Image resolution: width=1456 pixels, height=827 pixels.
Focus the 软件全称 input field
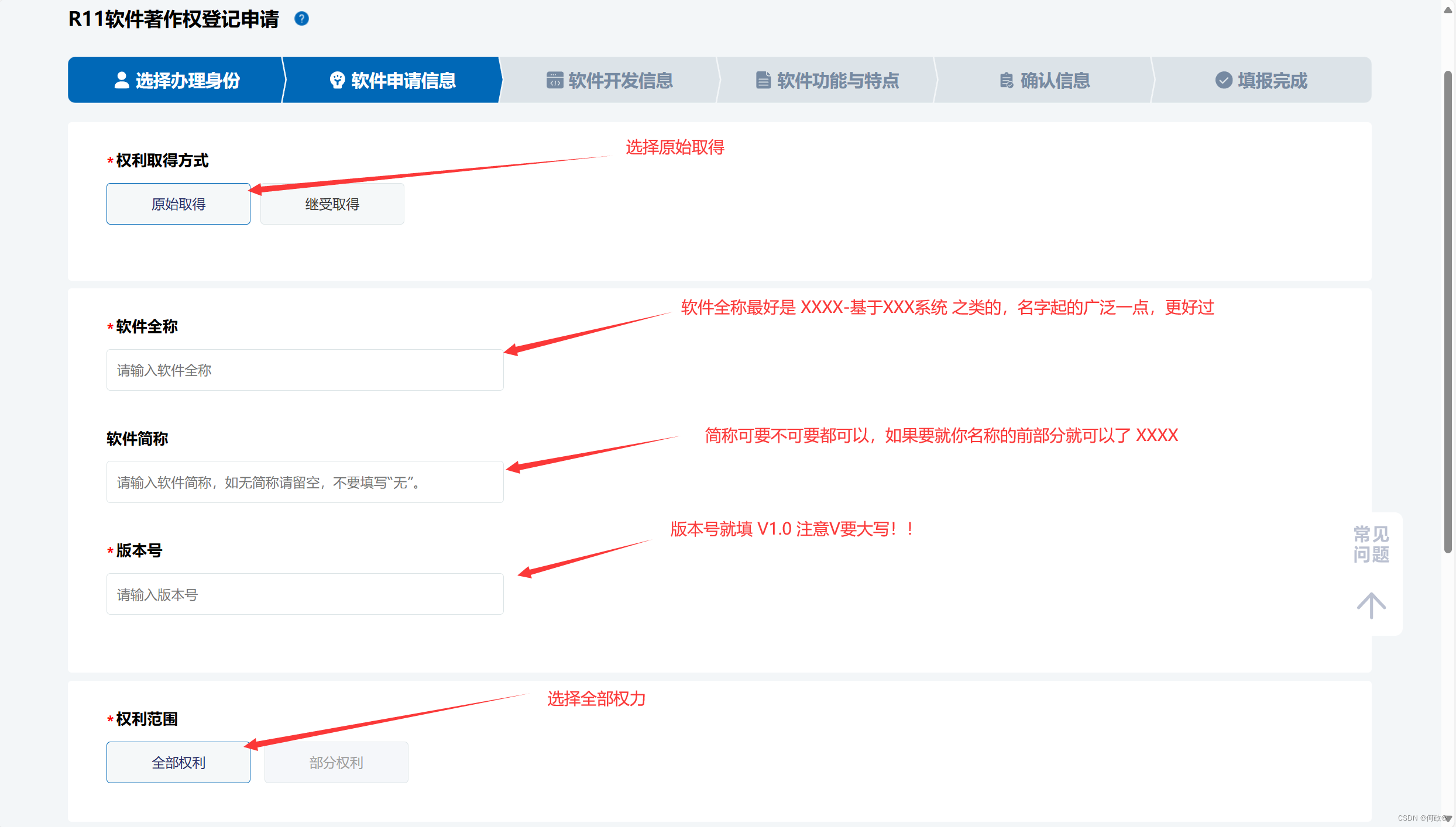[305, 370]
